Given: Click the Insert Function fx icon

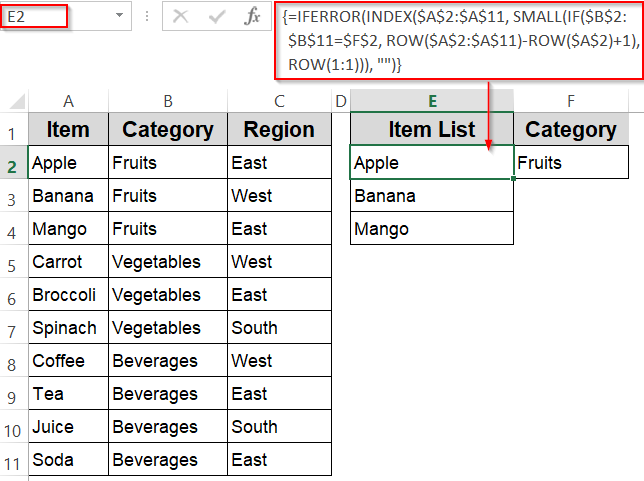Looking at the screenshot, I should point(253,16).
